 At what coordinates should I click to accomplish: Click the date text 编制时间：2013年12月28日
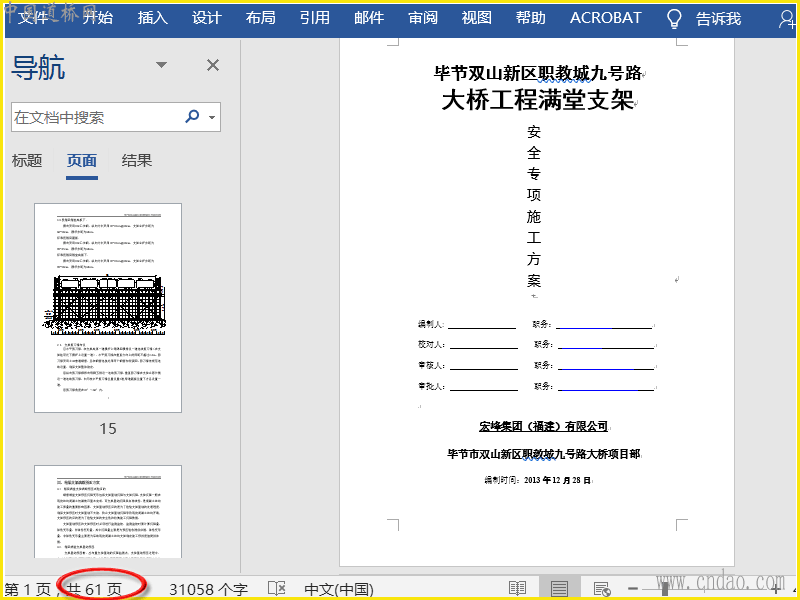[538, 480]
